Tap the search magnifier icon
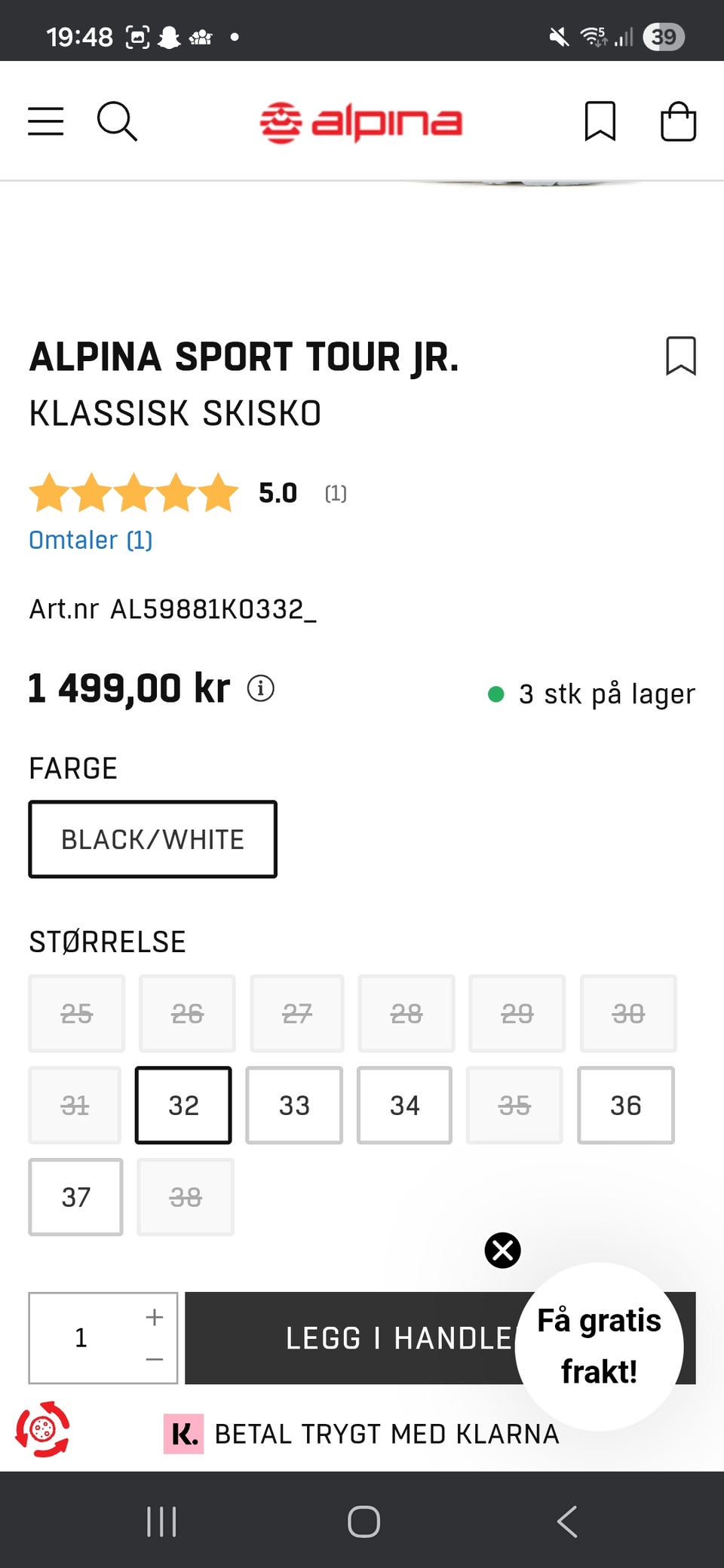 tap(117, 121)
